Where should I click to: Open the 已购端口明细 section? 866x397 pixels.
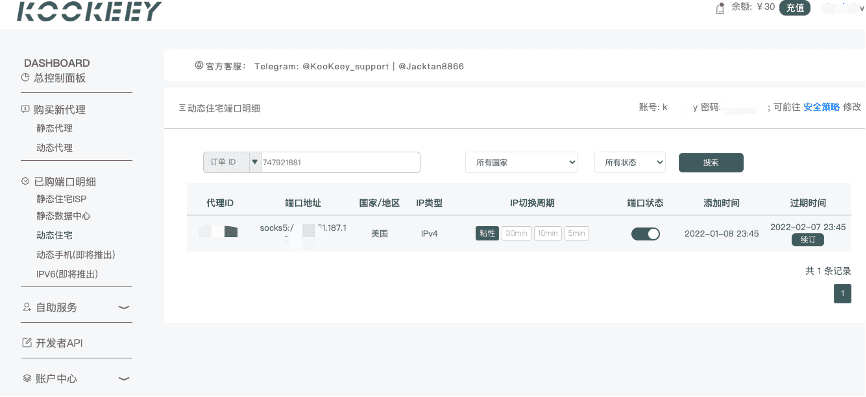[x=65, y=181]
